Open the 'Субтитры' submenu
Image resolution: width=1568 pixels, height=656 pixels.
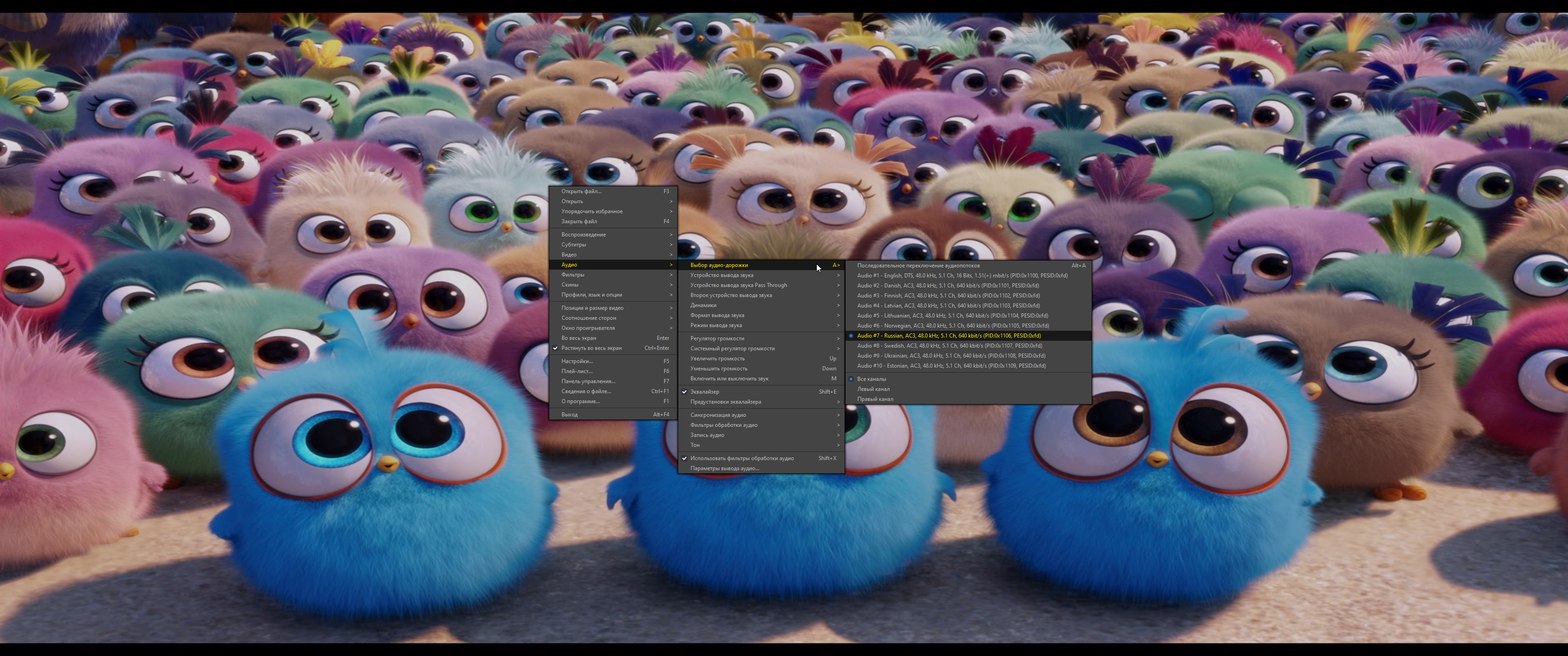pyautogui.click(x=614, y=245)
